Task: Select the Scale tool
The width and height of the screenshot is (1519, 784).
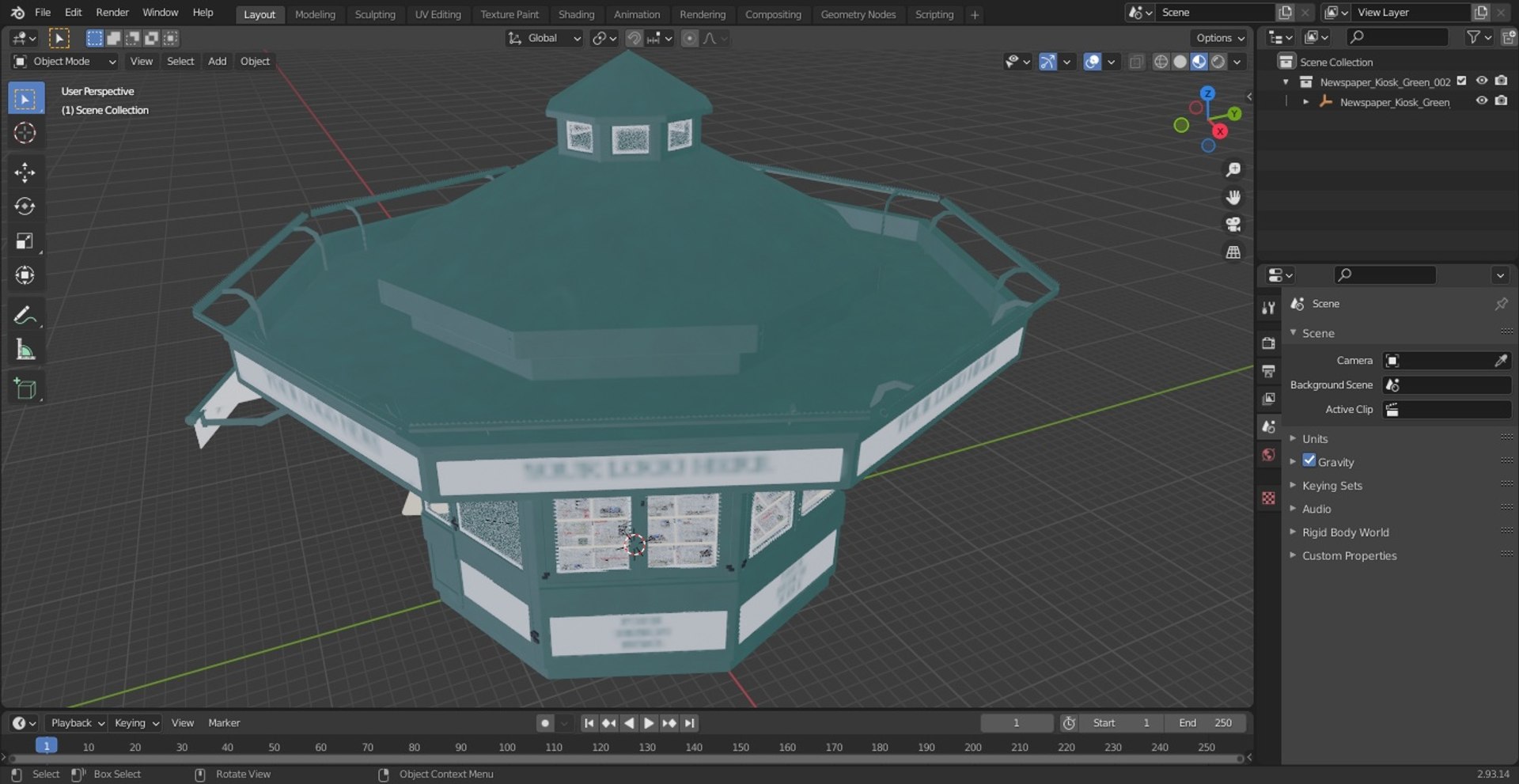Action: 25,241
